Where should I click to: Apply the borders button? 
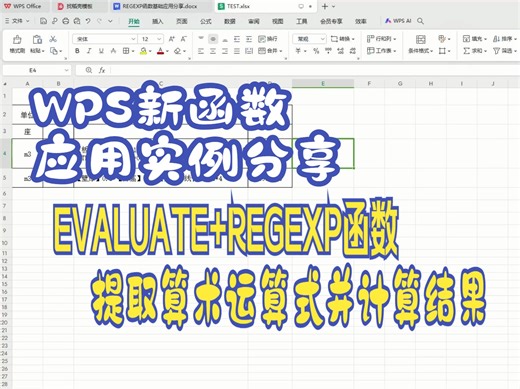pos(126,51)
